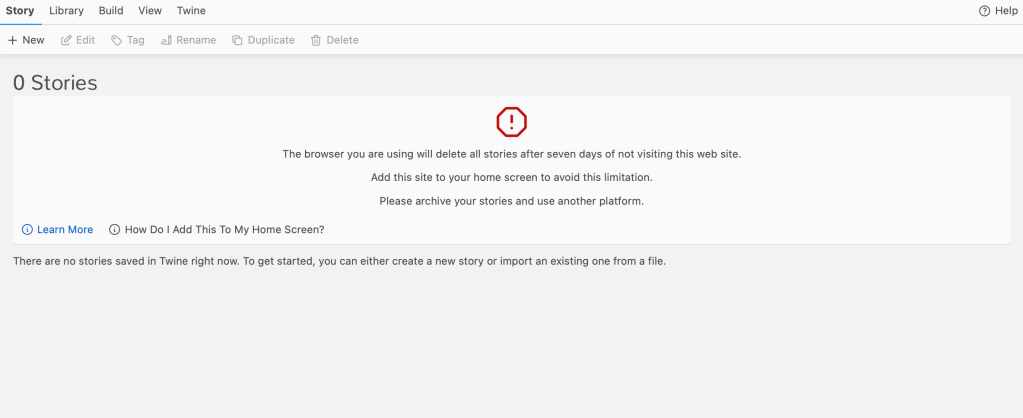Go to the View tab
The image size is (1023, 418).
(x=150, y=11)
